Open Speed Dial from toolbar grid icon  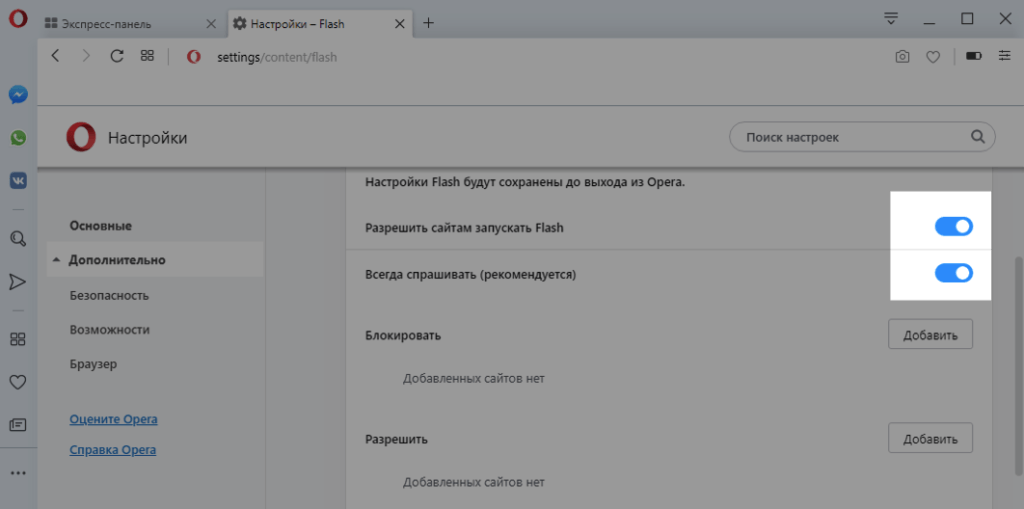coord(147,56)
